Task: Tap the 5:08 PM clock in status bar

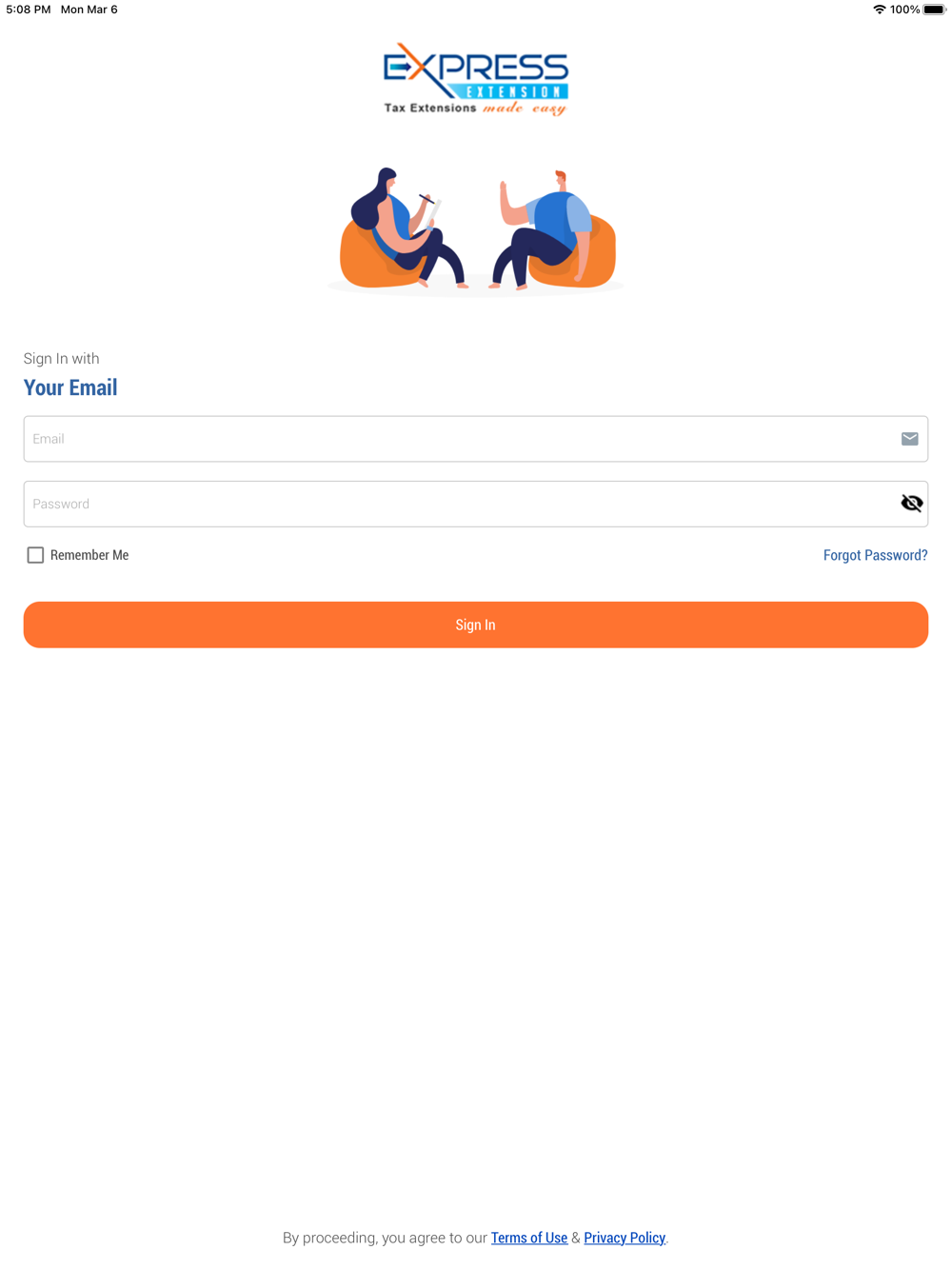Action: pyautogui.click(x=29, y=10)
